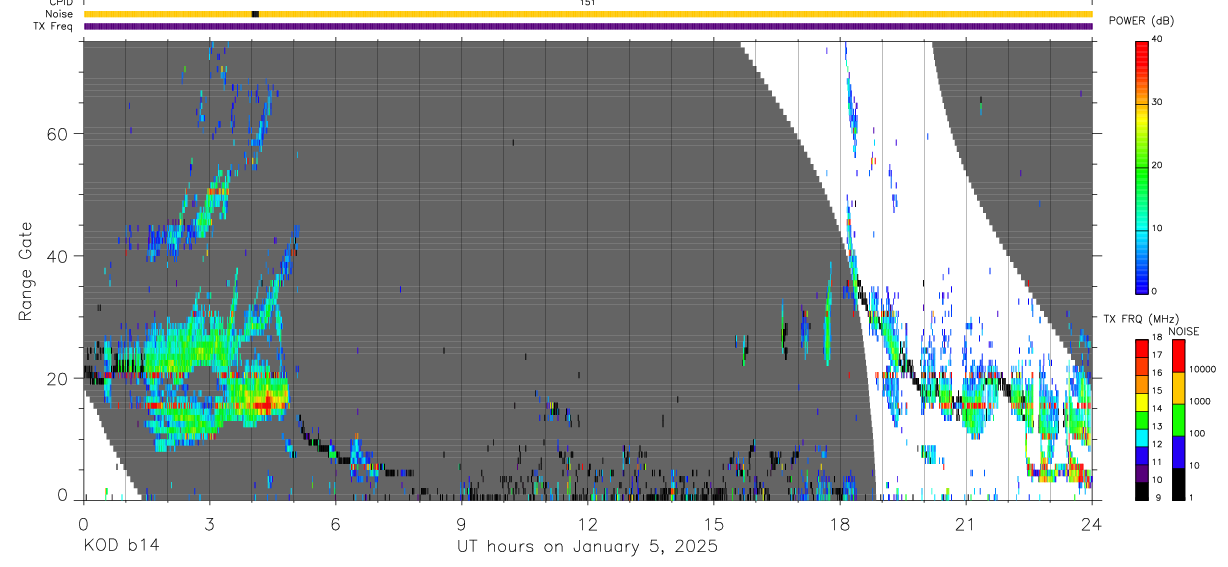Click the x-axis tick label "21"

965,524
